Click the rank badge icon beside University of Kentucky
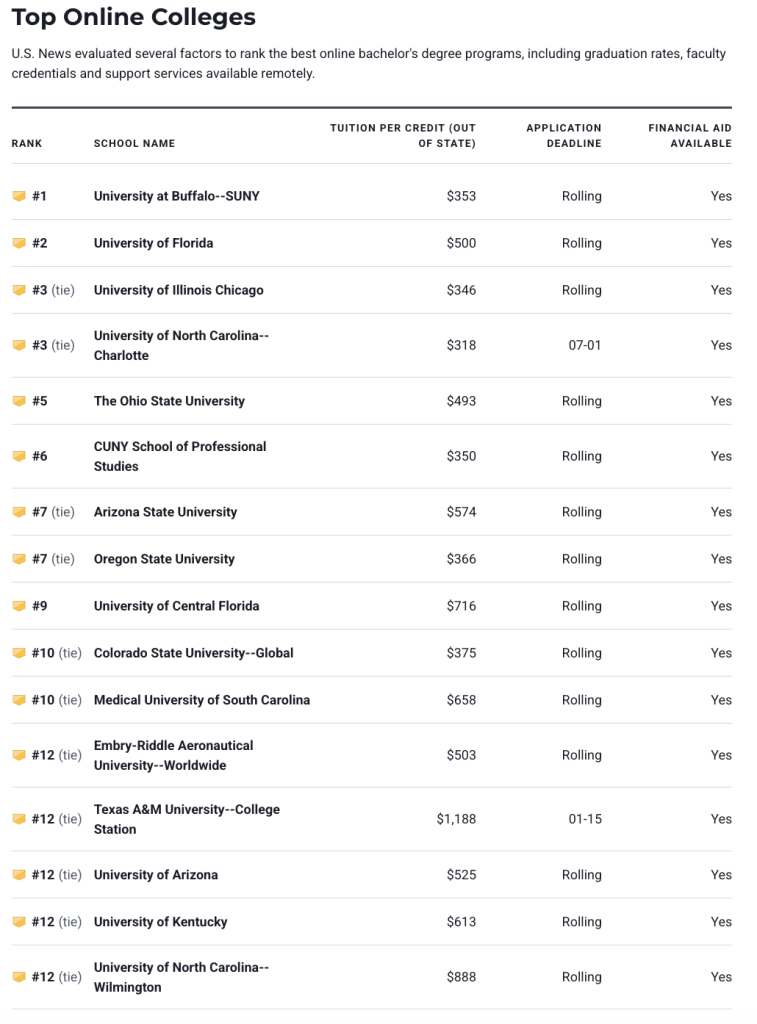The width and height of the screenshot is (757, 1024). tap(18, 922)
